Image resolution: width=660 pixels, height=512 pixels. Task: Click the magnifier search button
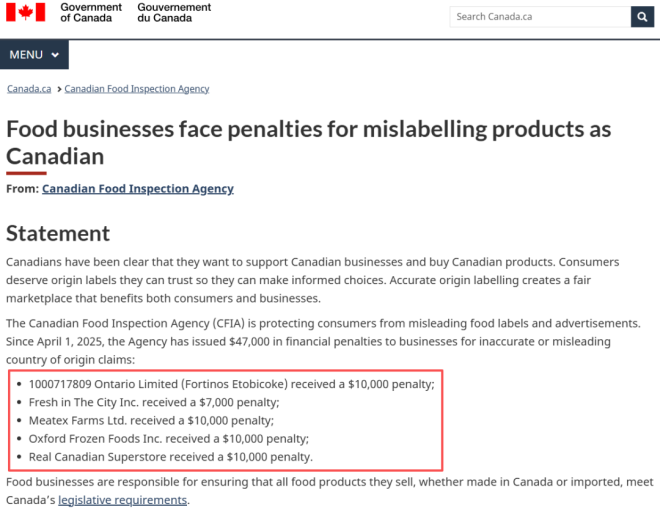[640, 16]
